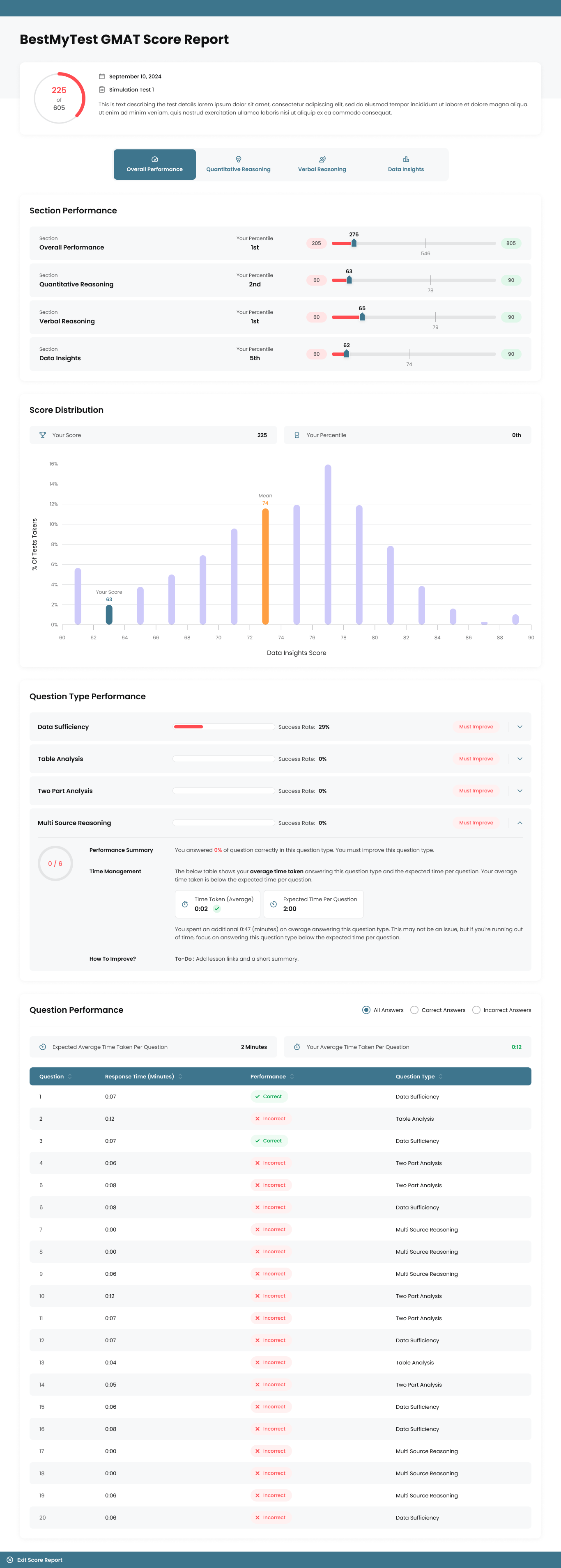The width and height of the screenshot is (561, 1568).
Task: Expand the Table Analysis row chevron
Action: pos(520,758)
